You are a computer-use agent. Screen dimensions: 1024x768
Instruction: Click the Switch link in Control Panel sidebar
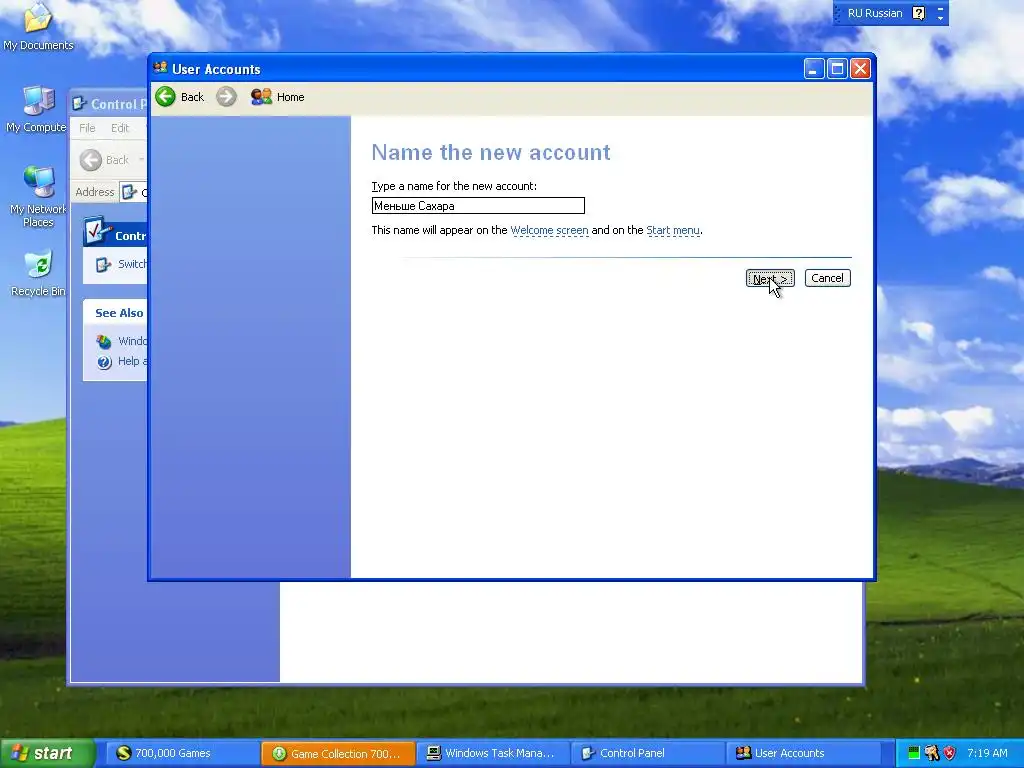[x=132, y=264]
